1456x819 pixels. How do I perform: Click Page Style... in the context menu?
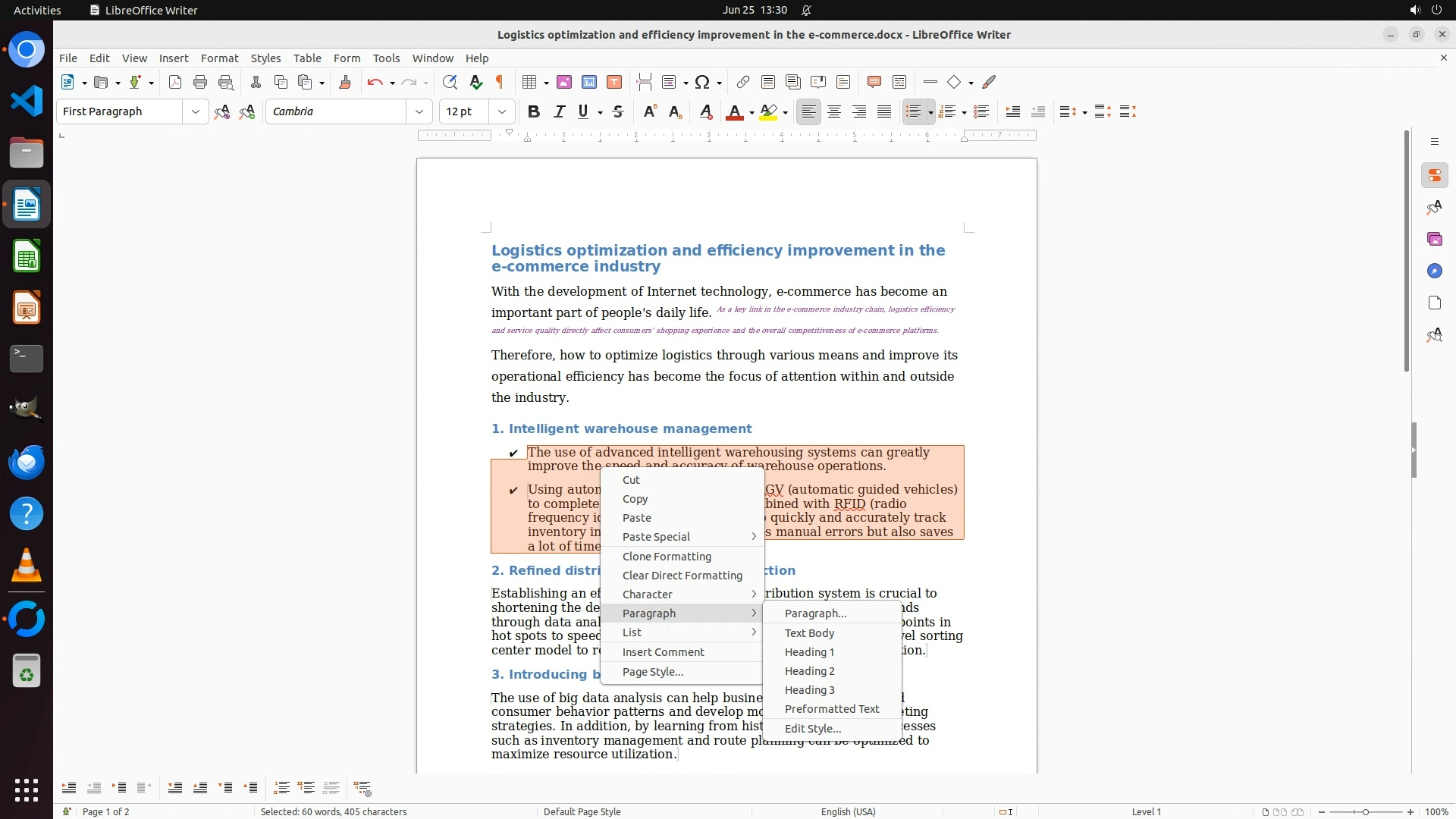click(652, 671)
